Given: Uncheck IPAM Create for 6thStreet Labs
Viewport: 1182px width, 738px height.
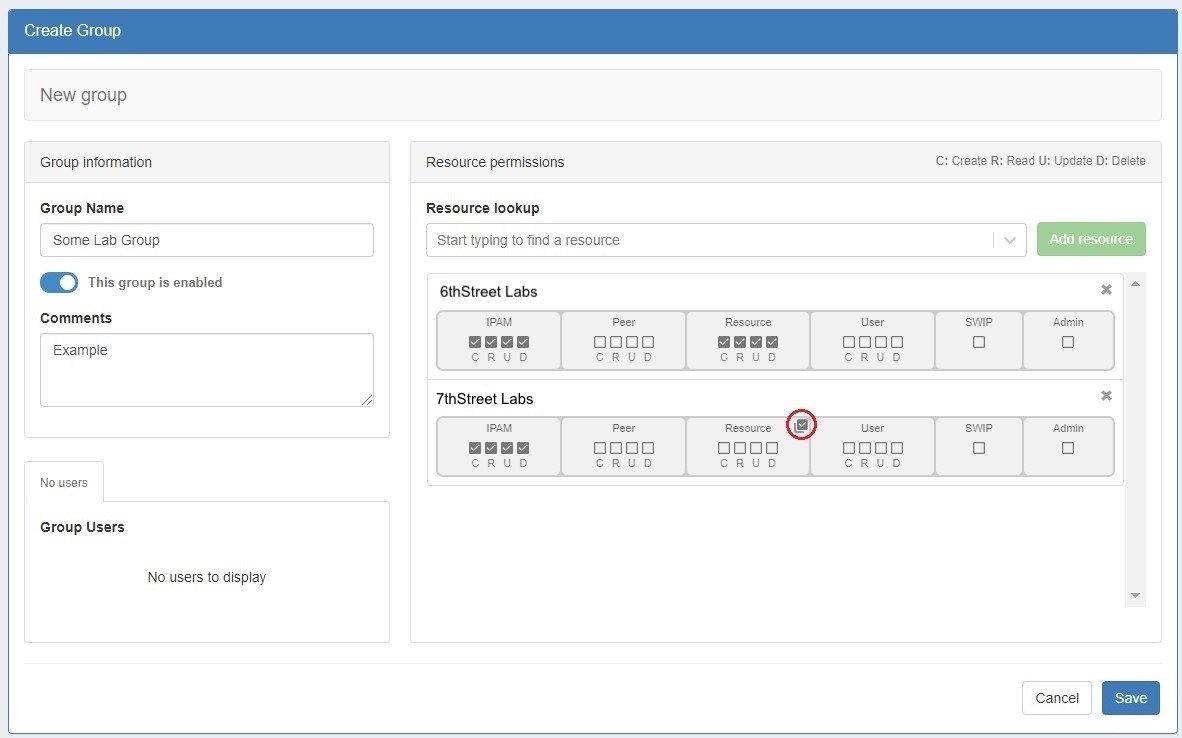Looking at the screenshot, I should pos(475,342).
